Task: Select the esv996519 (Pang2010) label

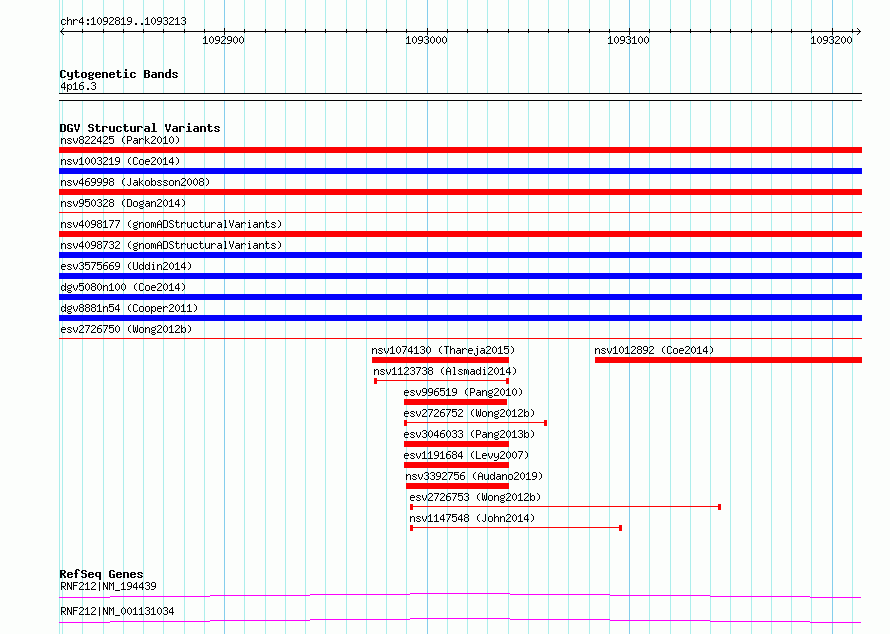Action: pos(463,392)
